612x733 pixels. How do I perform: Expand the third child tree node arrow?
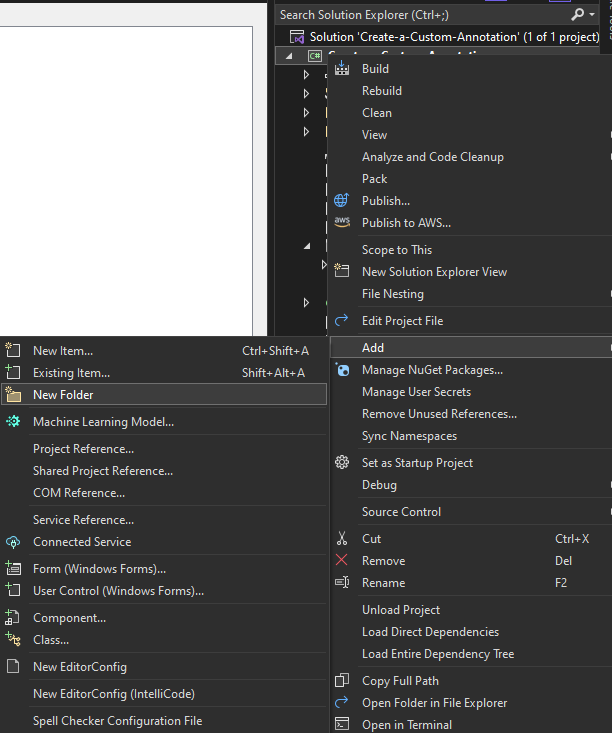click(x=306, y=113)
